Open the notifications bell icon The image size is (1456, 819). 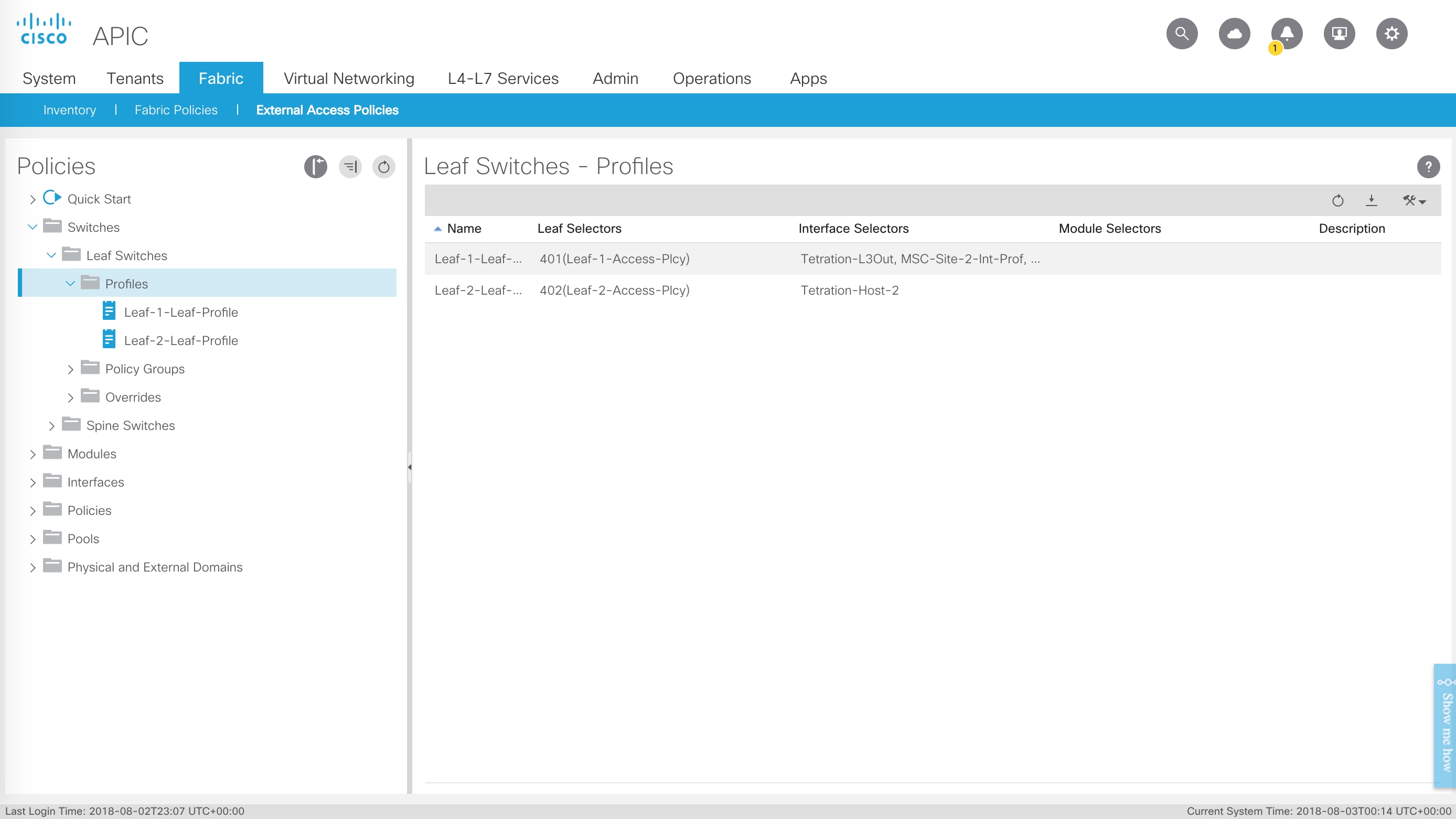1287,34
